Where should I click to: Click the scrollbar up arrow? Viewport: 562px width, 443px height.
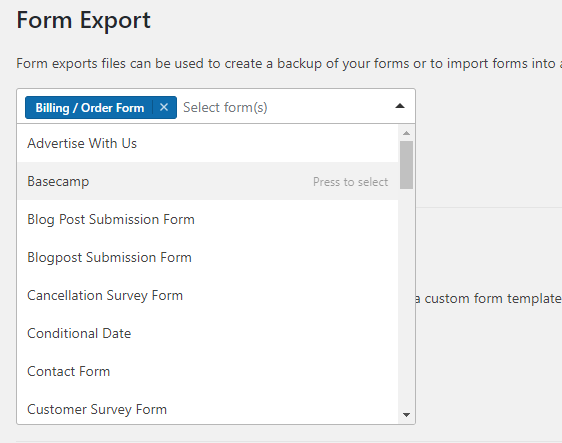tap(406, 133)
